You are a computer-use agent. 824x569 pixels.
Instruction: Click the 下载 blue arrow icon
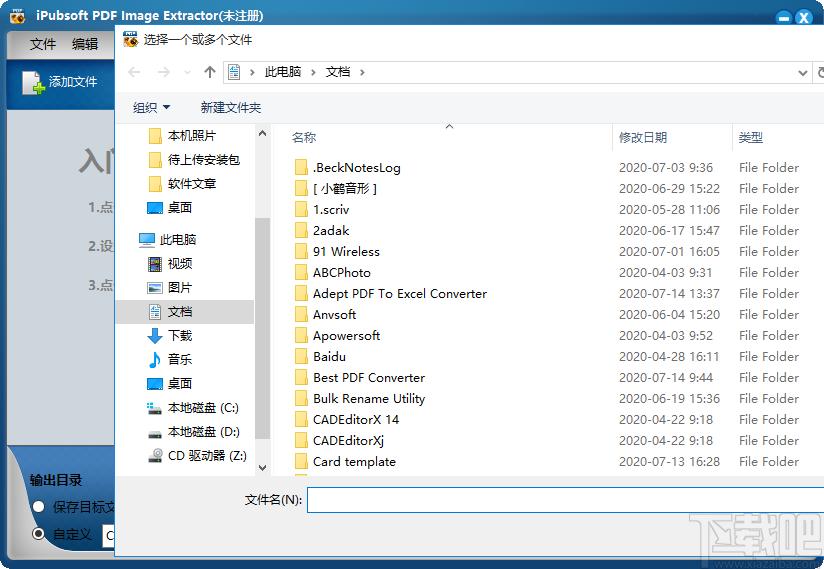[x=155, y=336]
